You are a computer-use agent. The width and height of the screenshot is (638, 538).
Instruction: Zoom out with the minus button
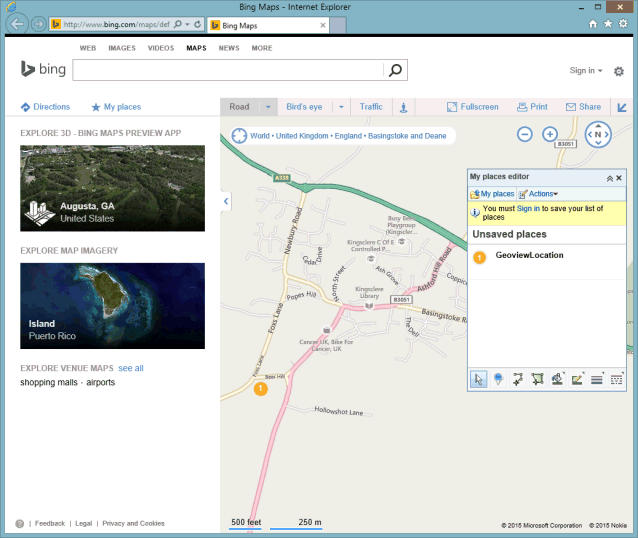(x=525, y=134)
